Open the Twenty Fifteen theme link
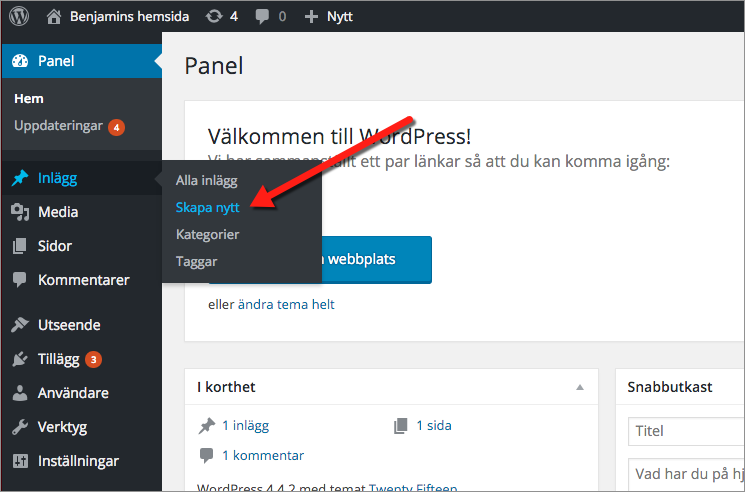Image resolution: width=745 pixels, height=492 pixels. tap(413, 487)
